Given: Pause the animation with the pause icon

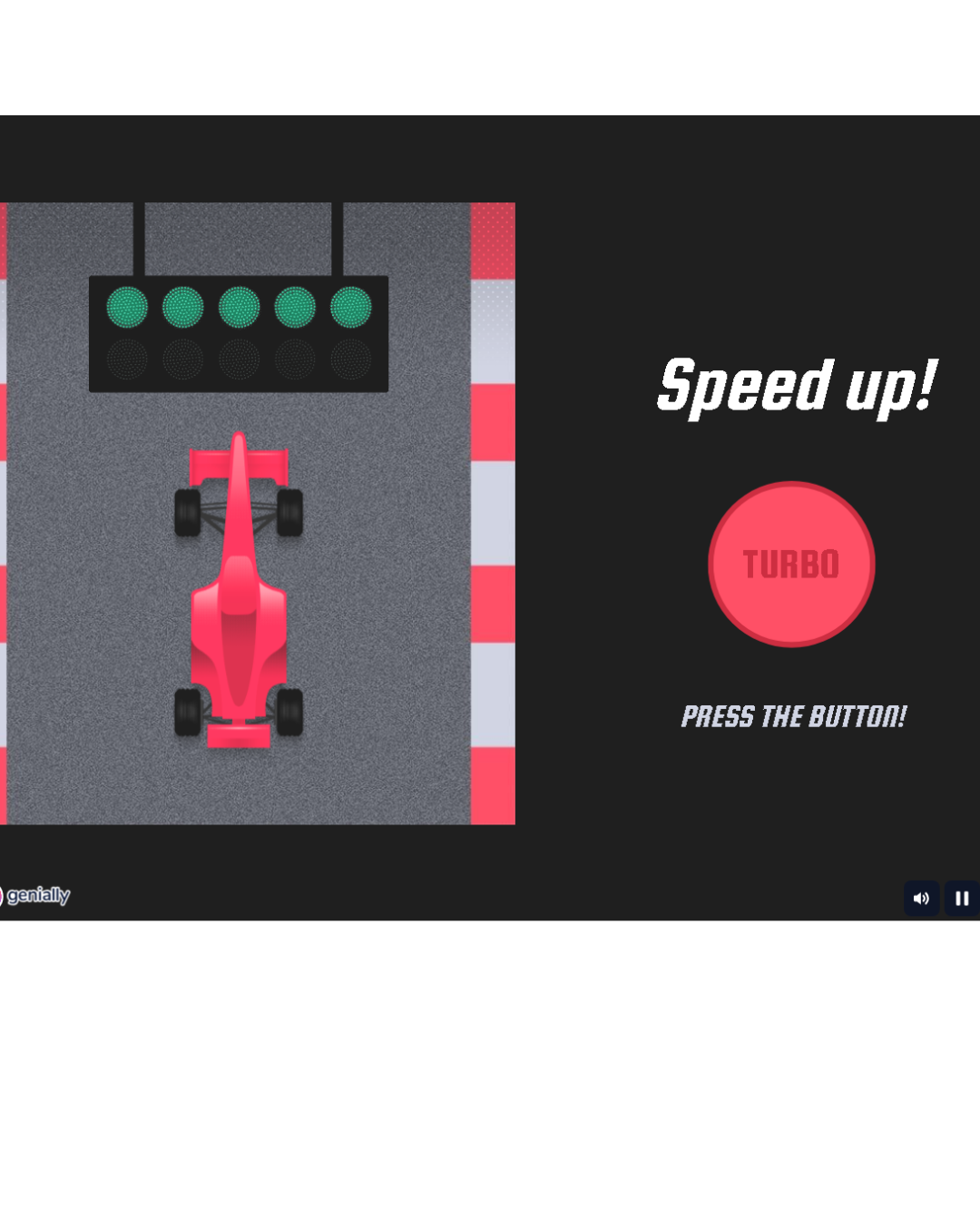Looking at the screenshot, I should [x=961, y=898].
